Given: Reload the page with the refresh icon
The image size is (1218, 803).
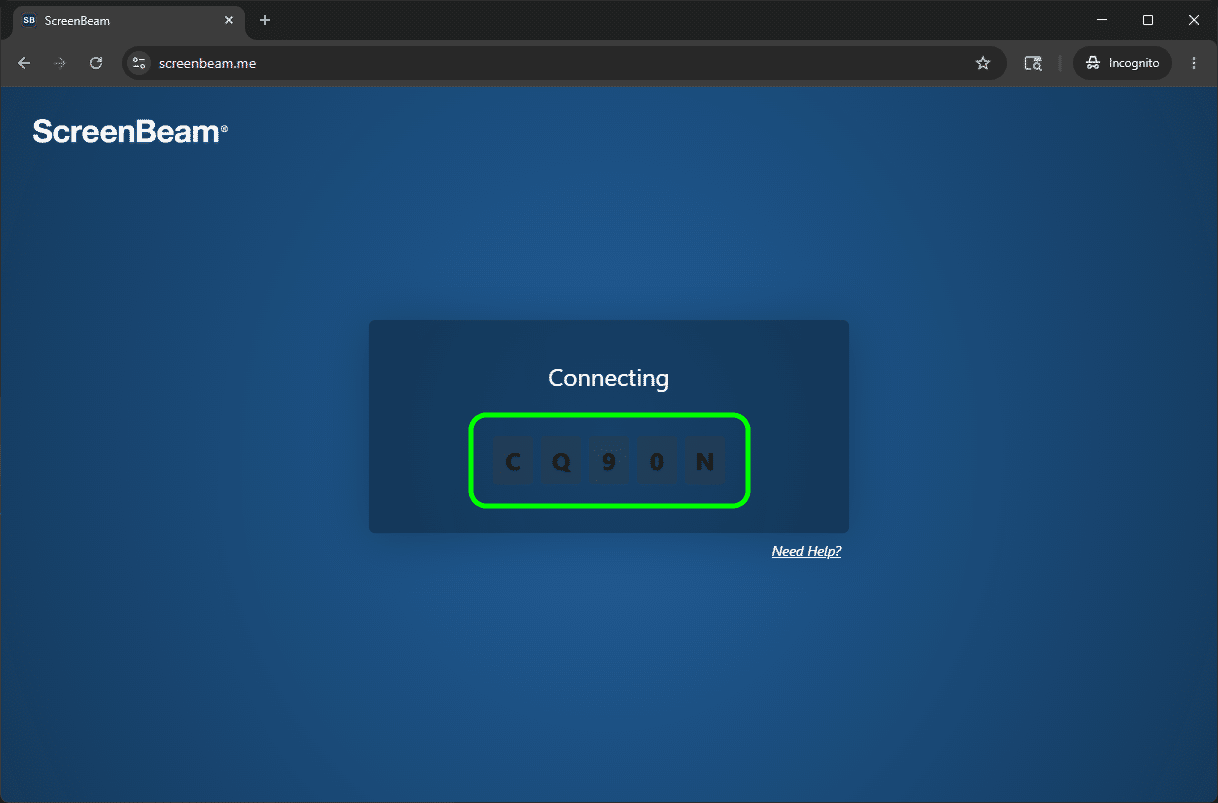Looking at the screenshot, I should [x=96, y=63].
